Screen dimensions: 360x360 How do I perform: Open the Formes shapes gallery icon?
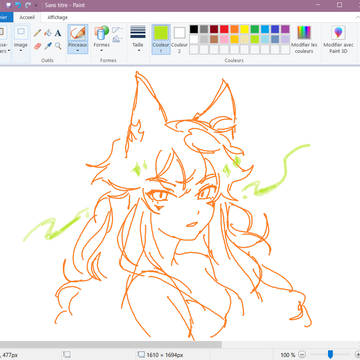point(101,33)
